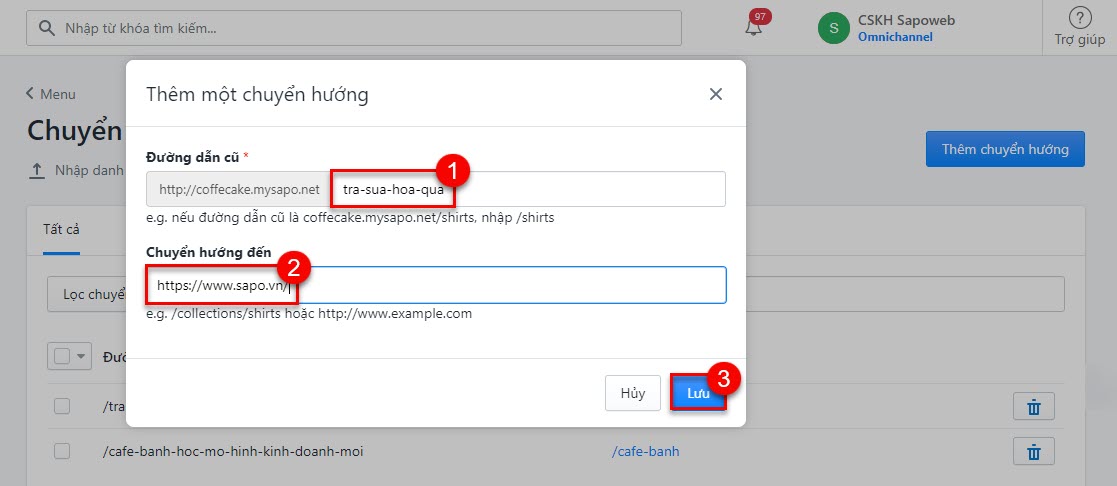This screenshot has width=1117, height=486.
Task: Click the Chuyển hướng đến input field
Action: (x=510, y=285)
